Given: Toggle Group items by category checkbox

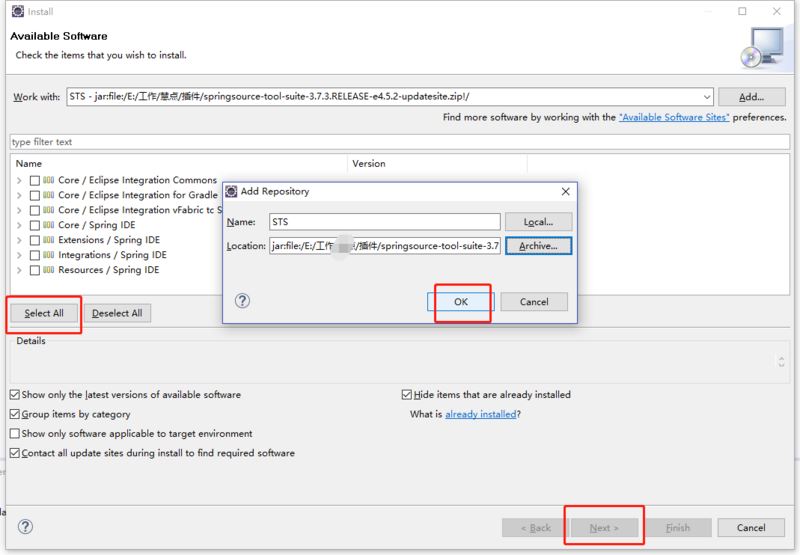Looking at the screenshot, I should [x=15, y=414].
